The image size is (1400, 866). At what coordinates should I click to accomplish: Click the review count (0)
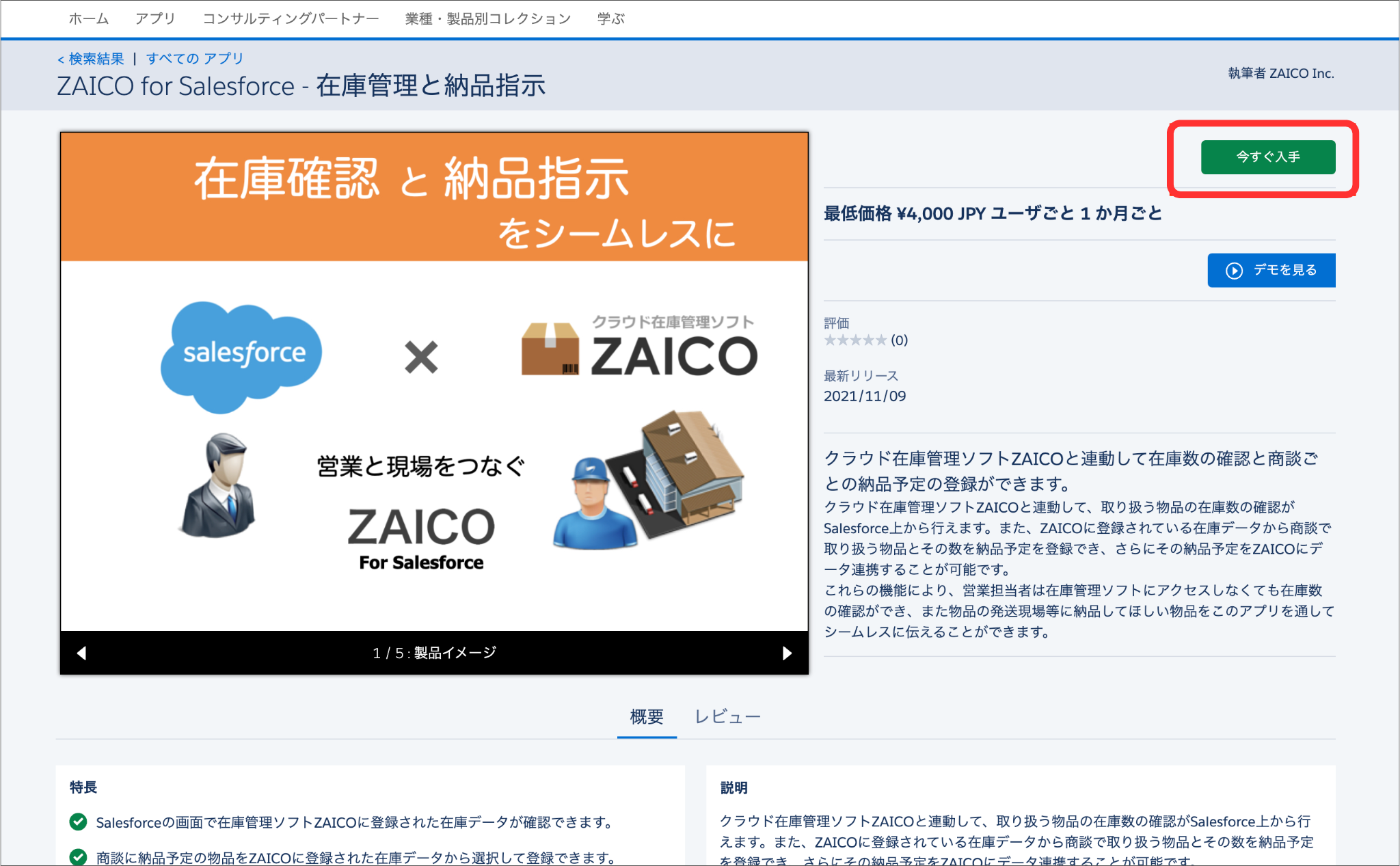(900, 340)
